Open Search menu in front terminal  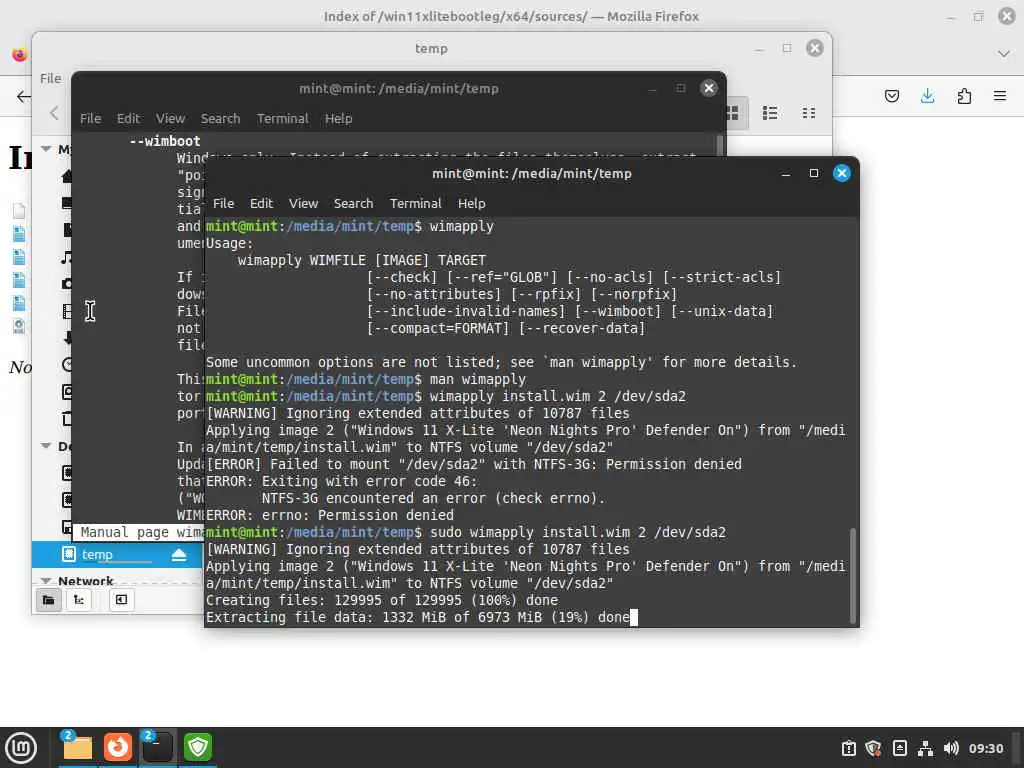click(x=353, y=203)
